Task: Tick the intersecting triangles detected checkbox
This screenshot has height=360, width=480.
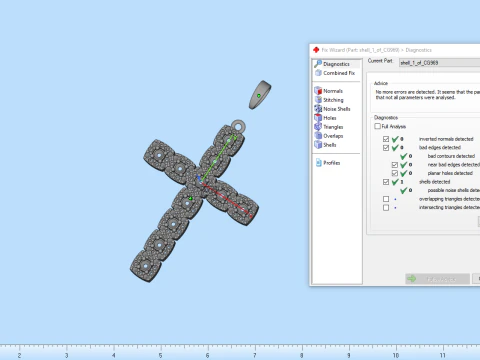Action: [386, 208]
